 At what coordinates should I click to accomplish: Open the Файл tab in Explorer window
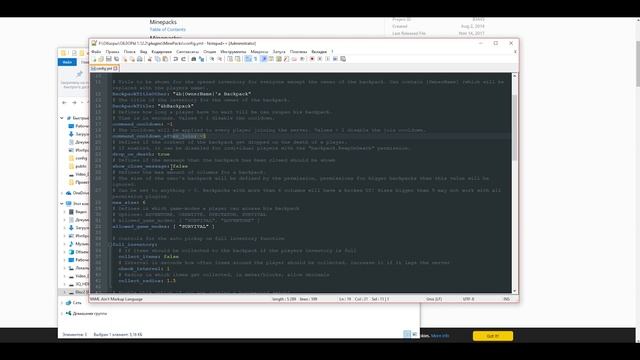click(x=67, y=62)
